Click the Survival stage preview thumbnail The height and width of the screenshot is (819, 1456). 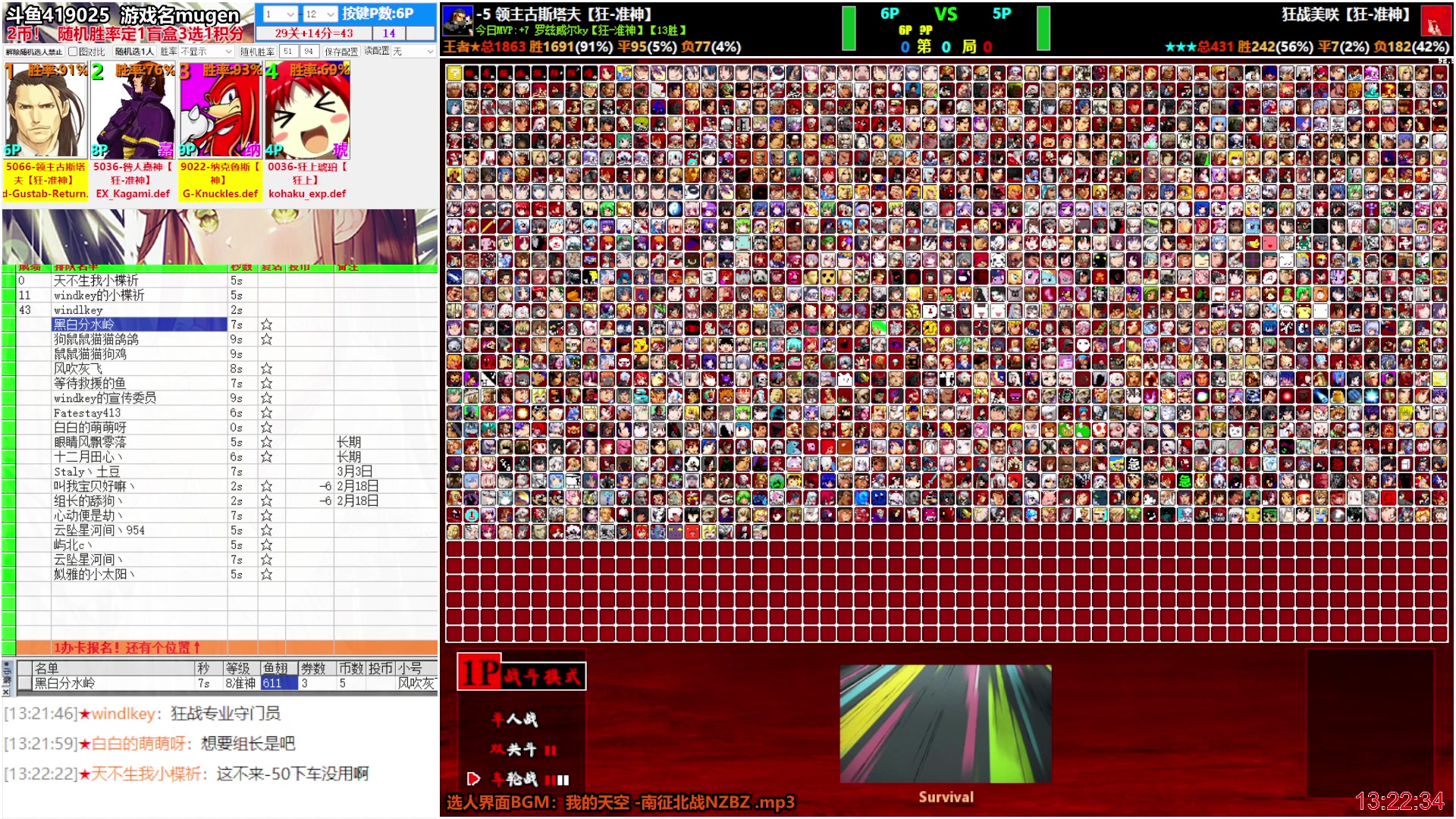pyautogui.click(x=946, y=724)
